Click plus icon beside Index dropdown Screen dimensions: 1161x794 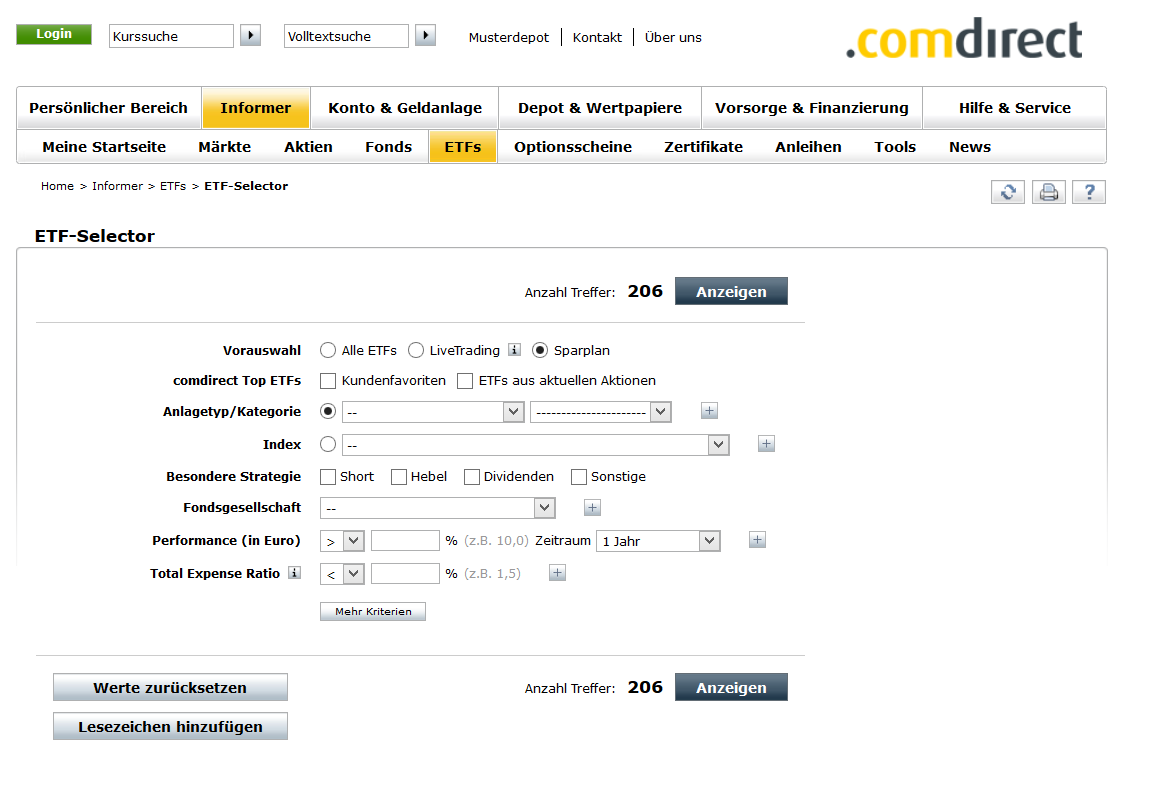click(x=766, y=444)
